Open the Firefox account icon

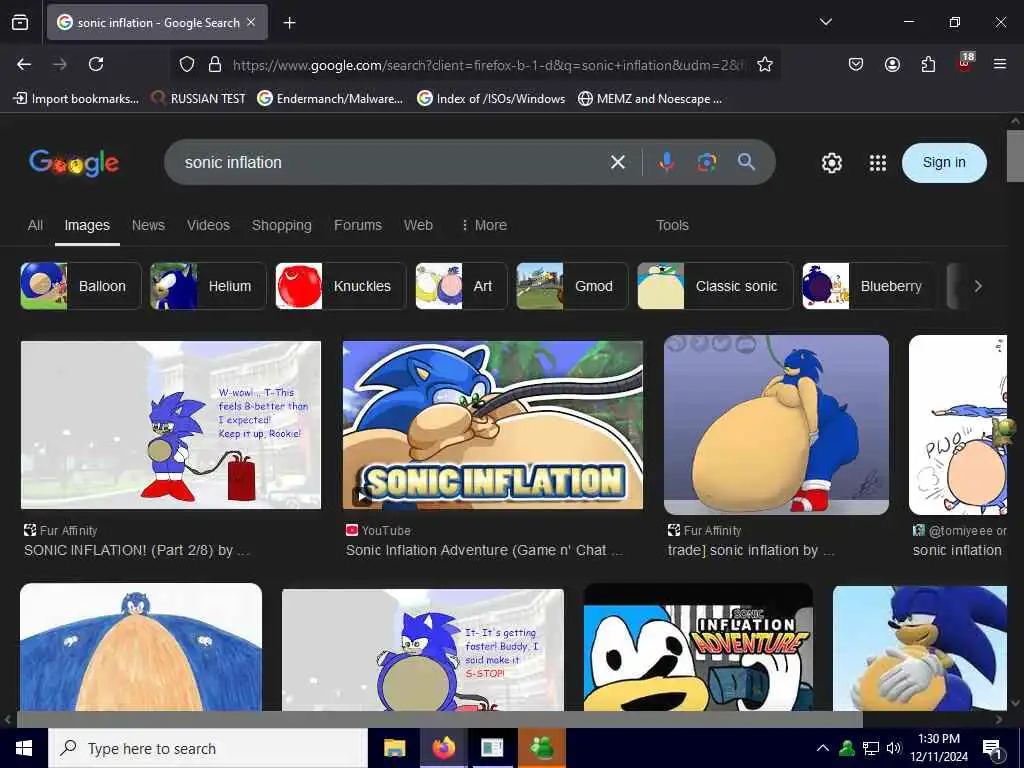point(892,64)
